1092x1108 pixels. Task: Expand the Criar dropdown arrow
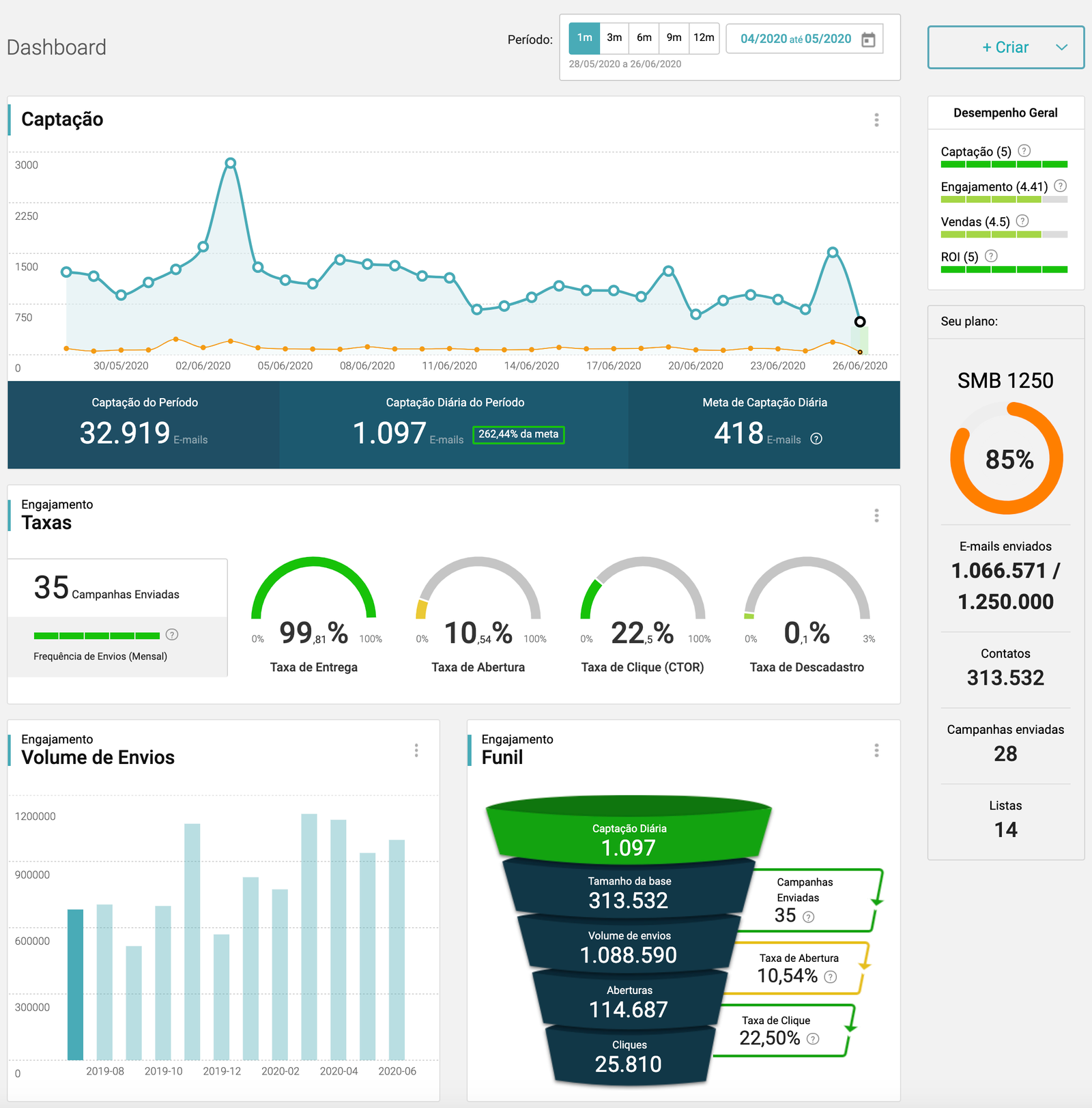[1061, 48]
